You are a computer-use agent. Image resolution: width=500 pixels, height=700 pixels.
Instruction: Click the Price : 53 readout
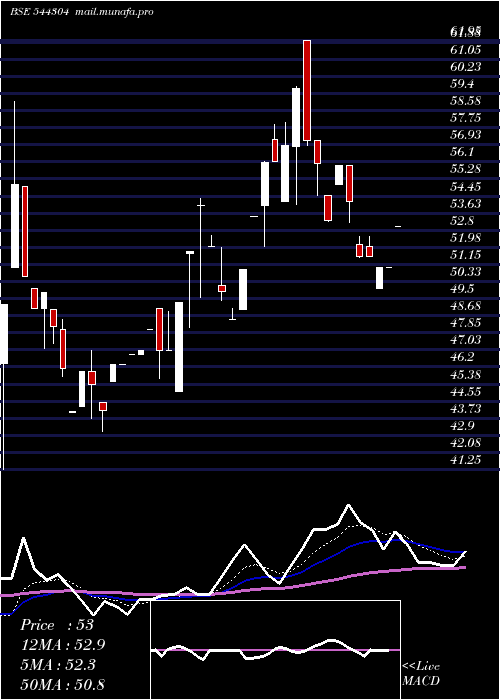pos(57,625)
